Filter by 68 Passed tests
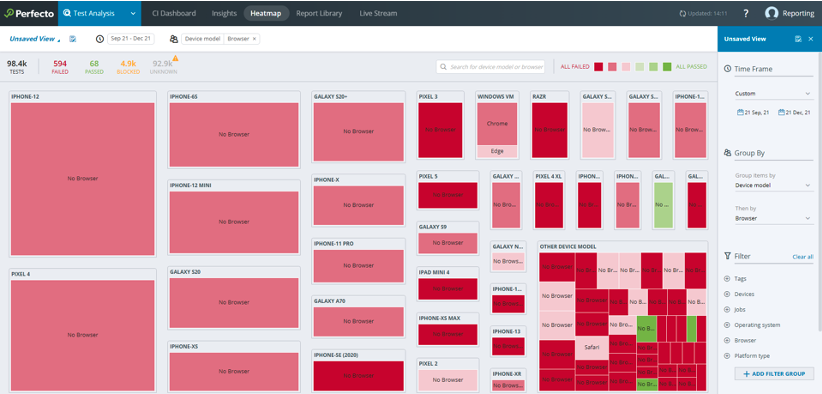This screenshot has height=394, width=822. tap(94, 67)
